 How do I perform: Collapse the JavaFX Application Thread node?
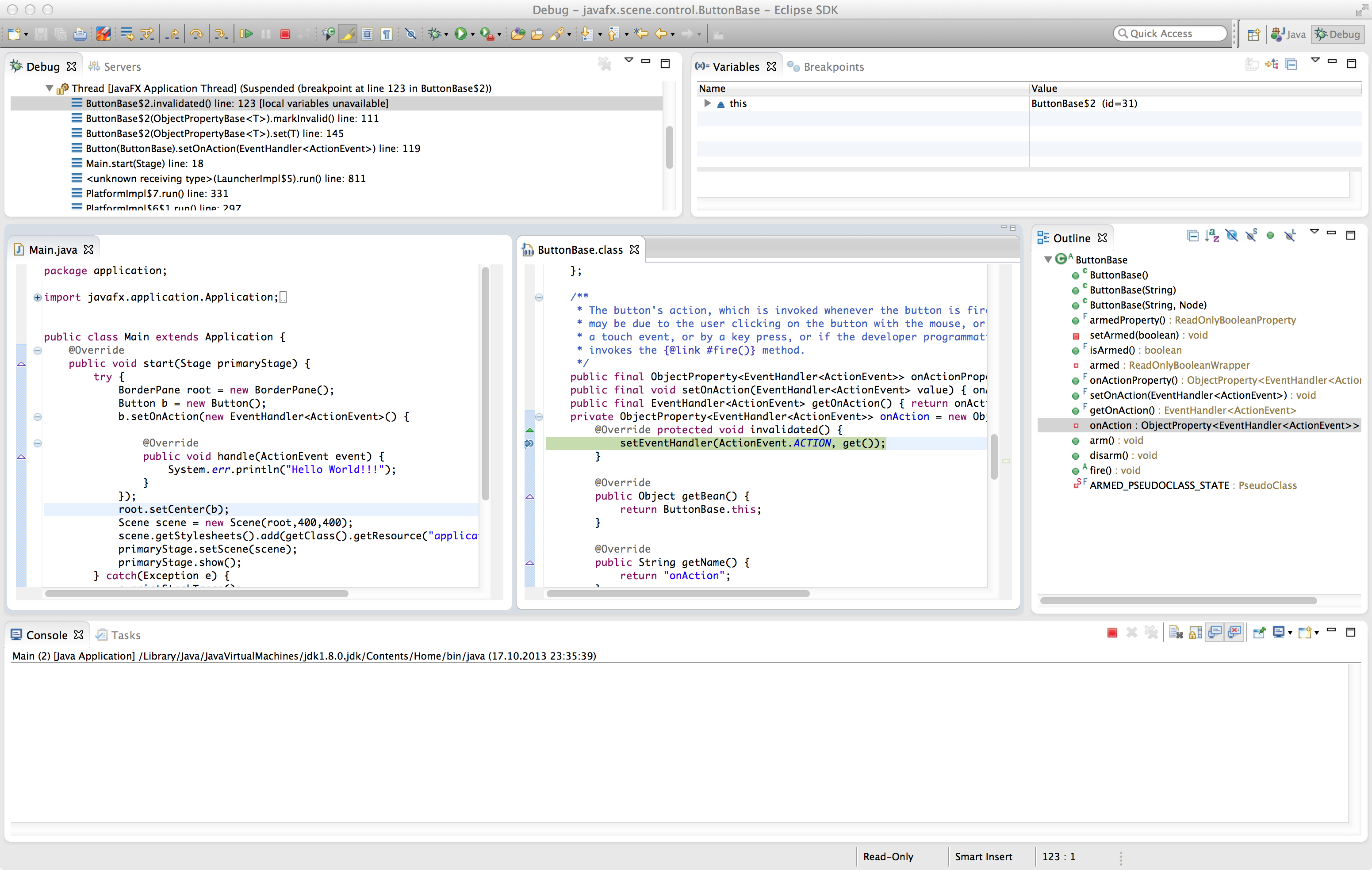pyautogui.click(x=50, y=88)
